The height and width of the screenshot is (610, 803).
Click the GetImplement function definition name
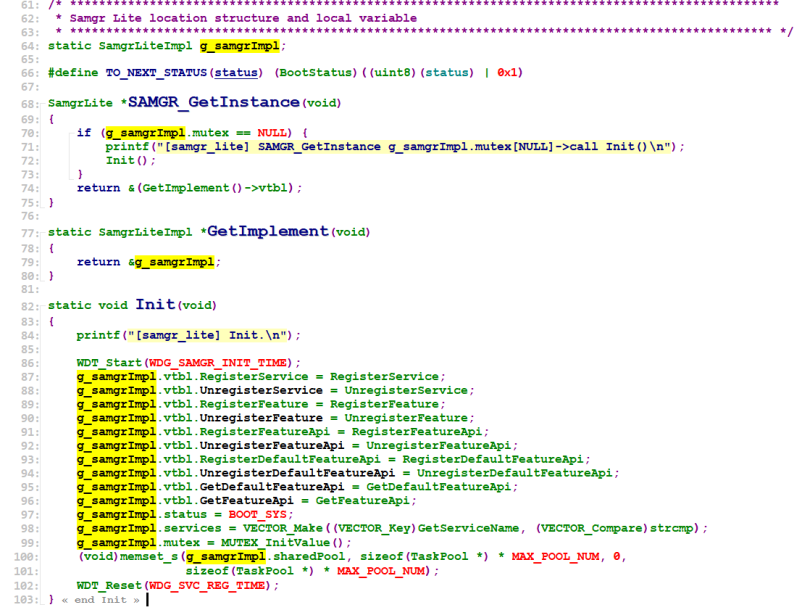(268, 231)
